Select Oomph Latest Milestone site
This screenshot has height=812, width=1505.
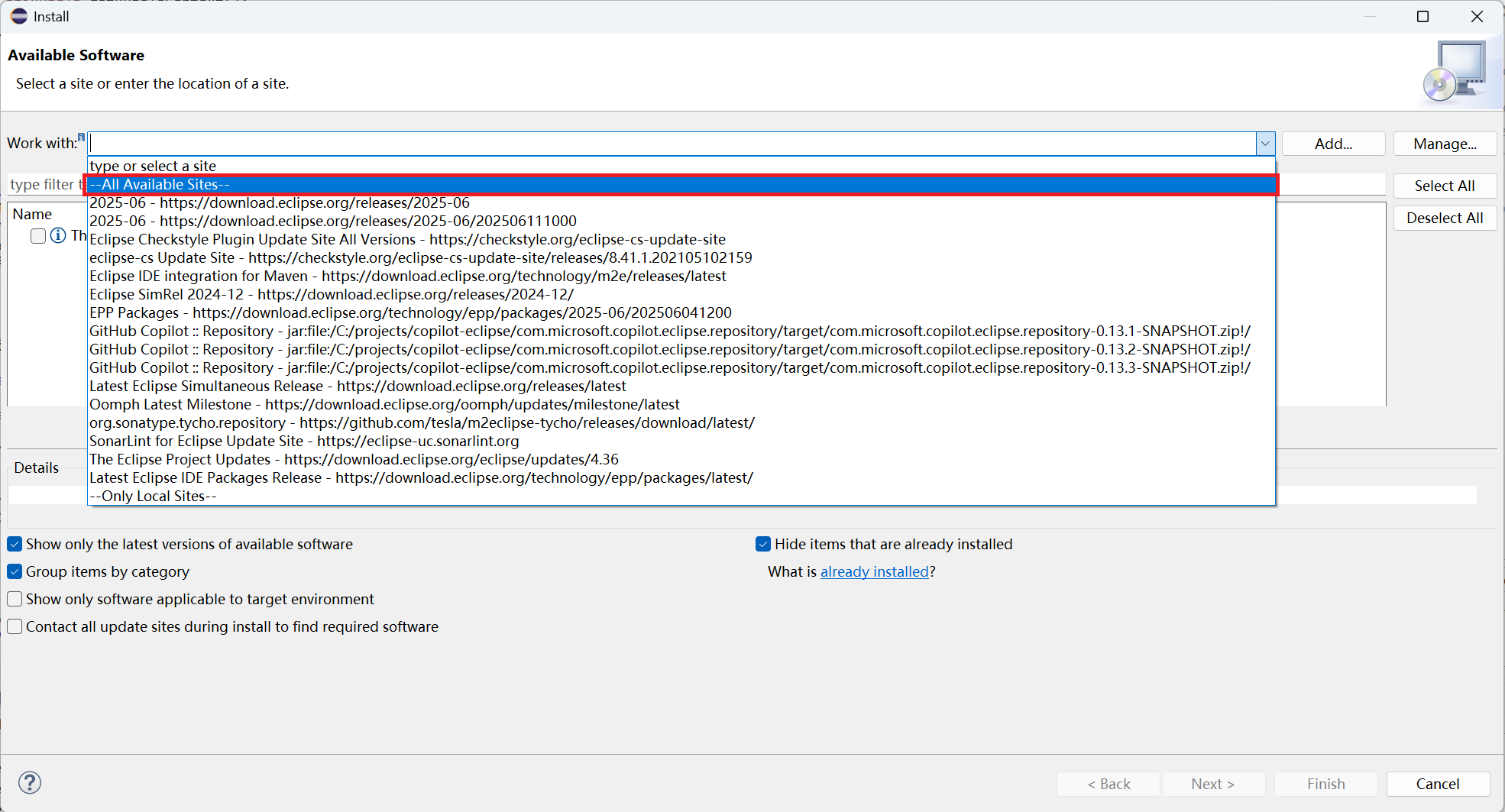[x=681, y=404]
